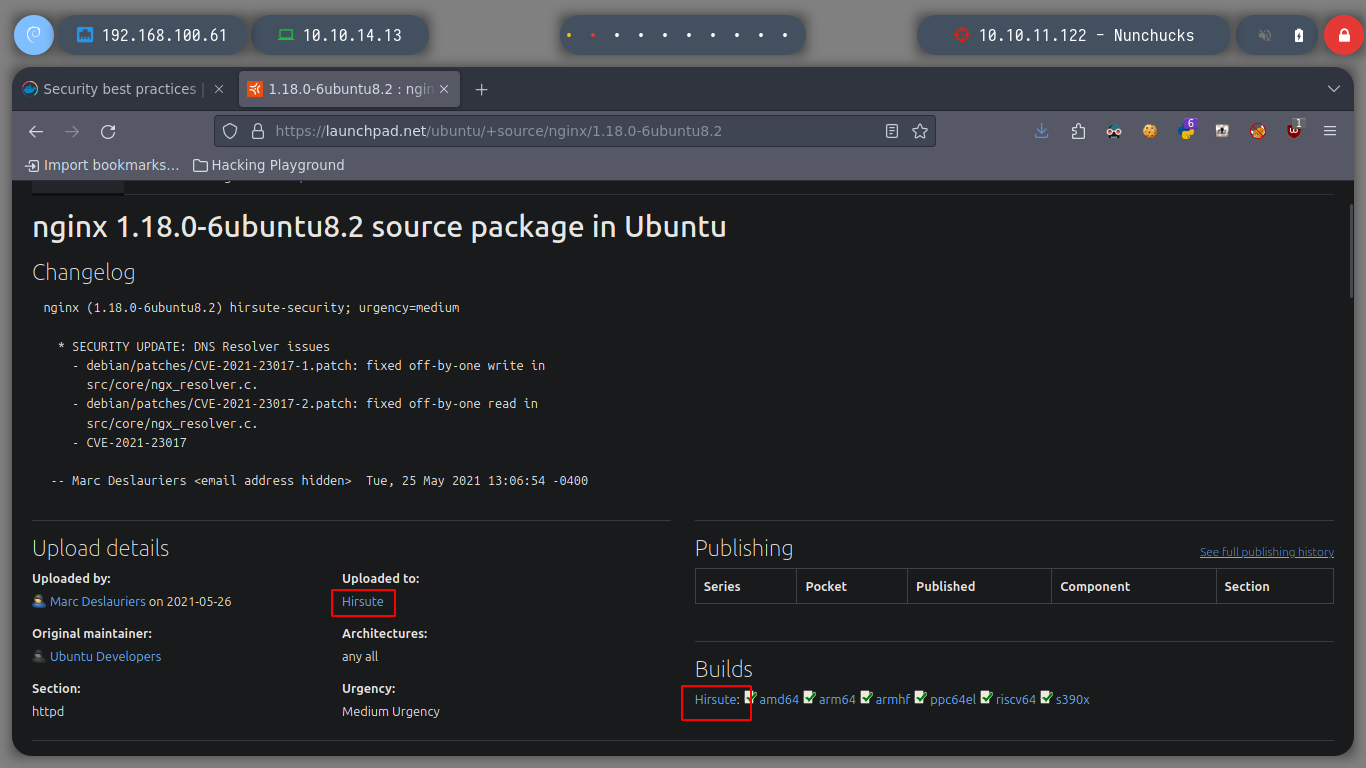Open the armhf build link
The image size is (1366, 768).
pos(893,700)
